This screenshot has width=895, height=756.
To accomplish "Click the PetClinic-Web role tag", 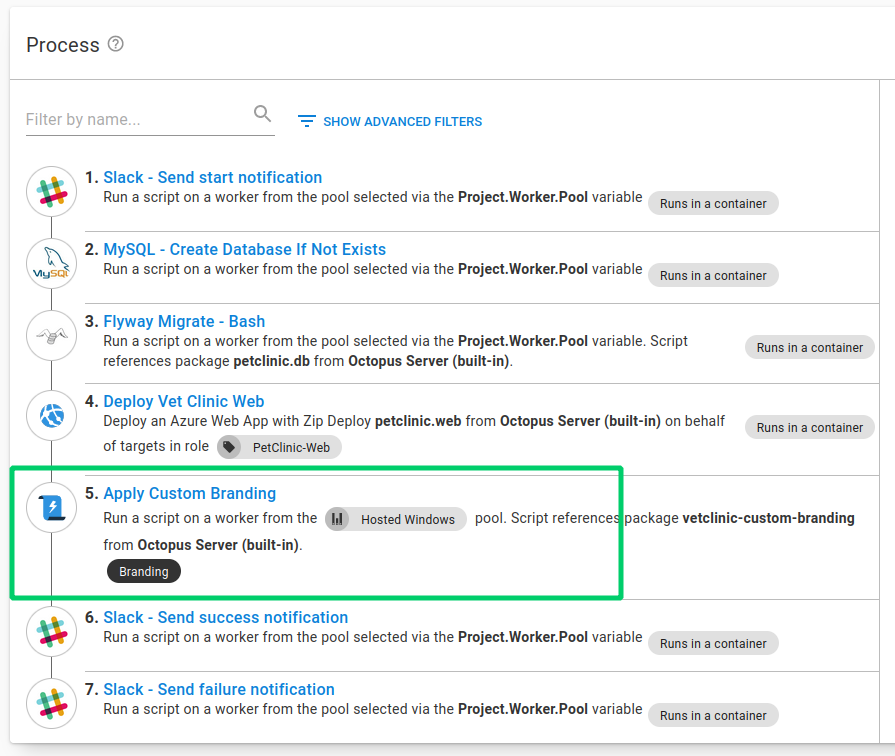I will pyautogui.click(x=280, y=447).
